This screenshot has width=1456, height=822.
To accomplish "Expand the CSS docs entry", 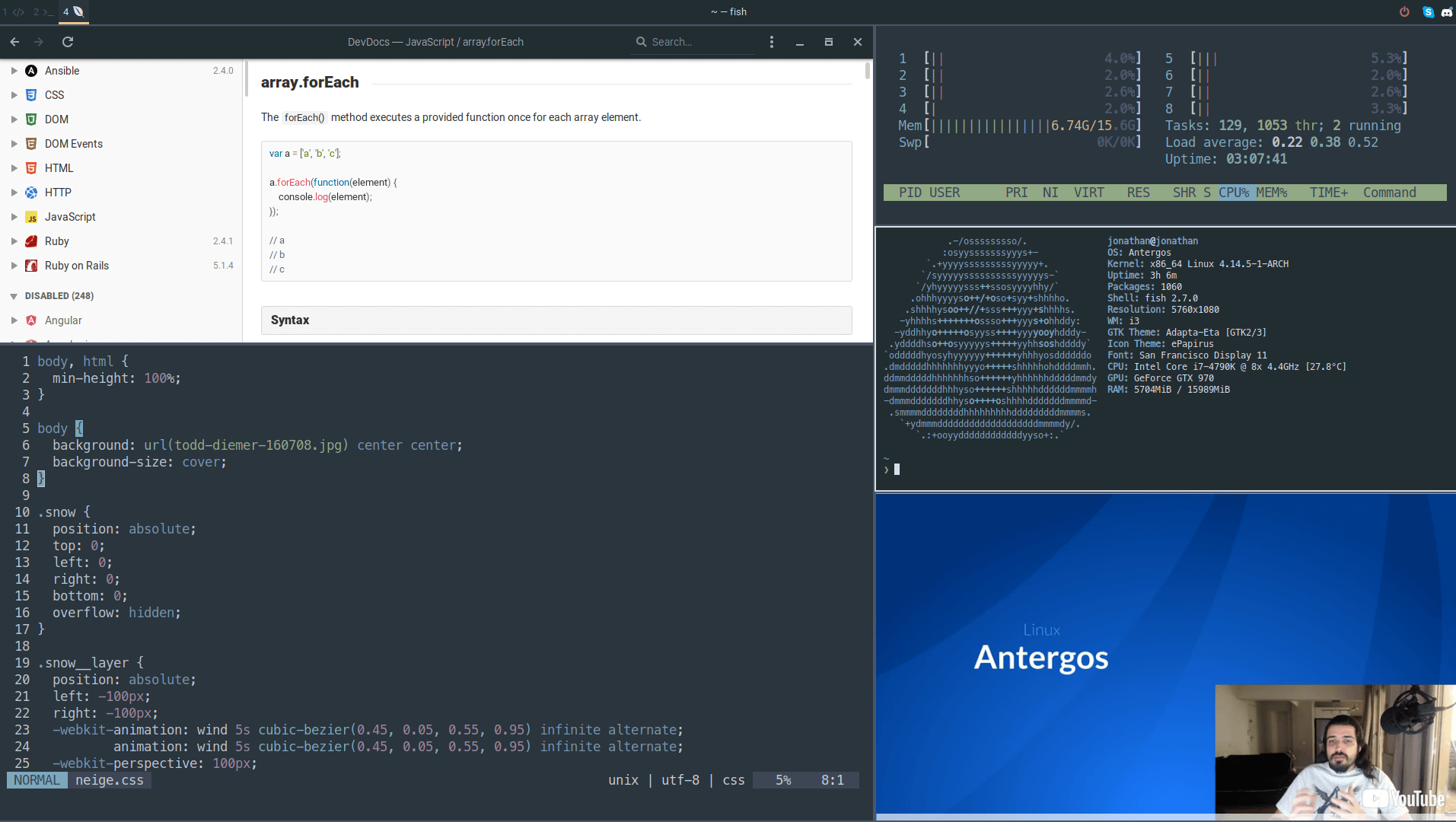I will click(14, 95).
